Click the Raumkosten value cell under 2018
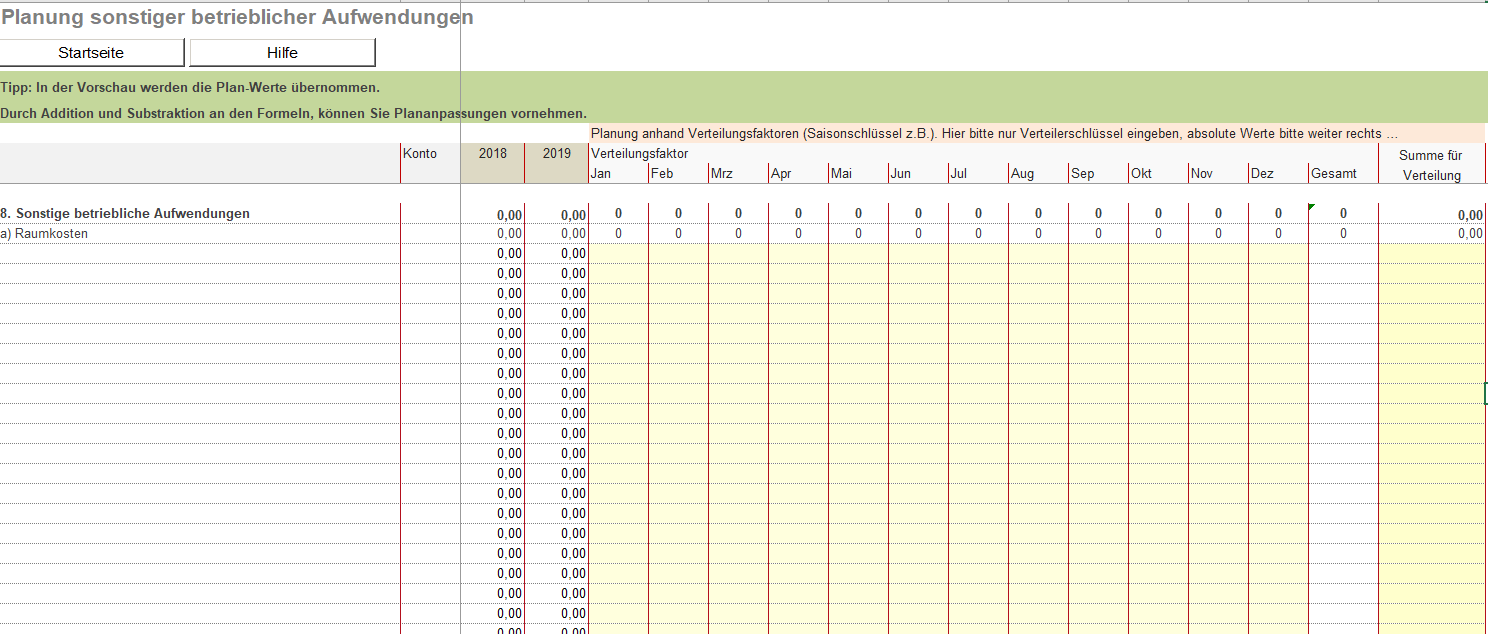1488x634 pixels. [492, 234]
